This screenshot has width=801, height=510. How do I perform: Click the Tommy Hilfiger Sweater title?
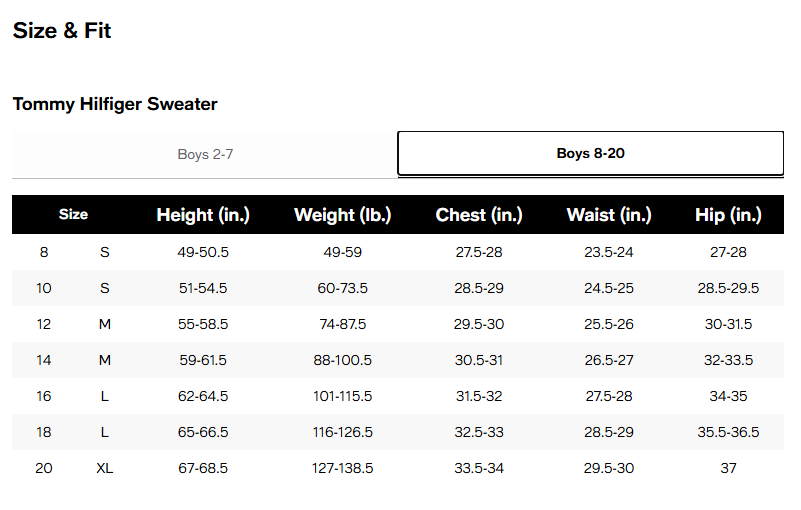115,104
